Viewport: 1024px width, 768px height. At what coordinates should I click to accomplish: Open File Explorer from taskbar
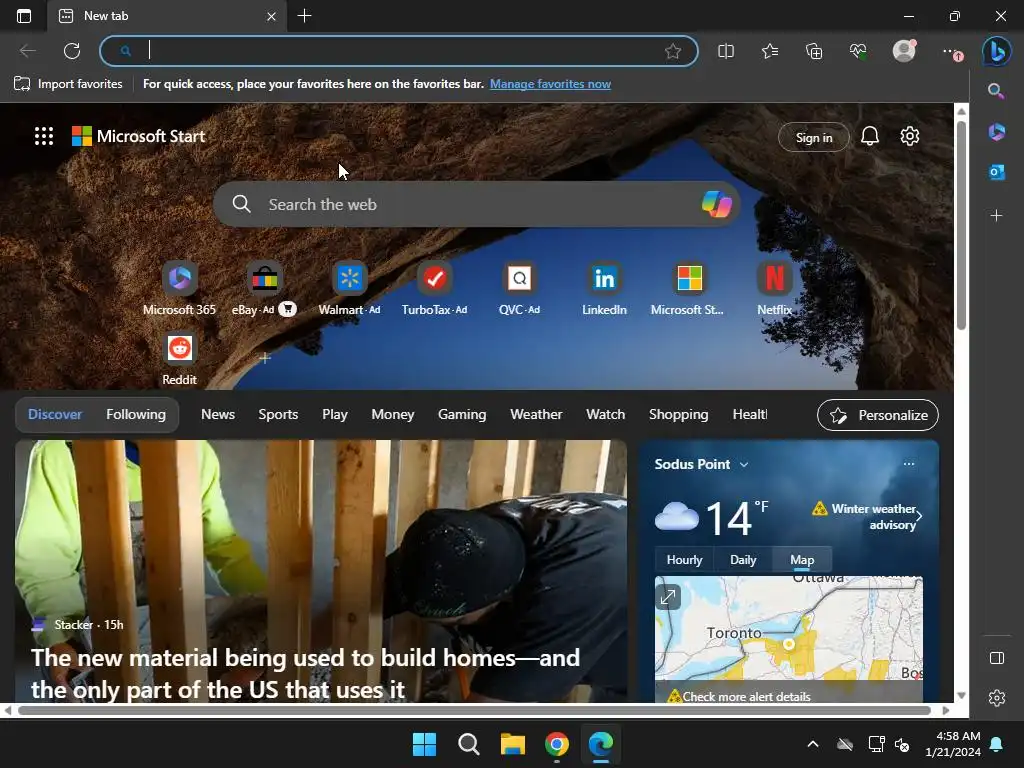click(513, 744)
